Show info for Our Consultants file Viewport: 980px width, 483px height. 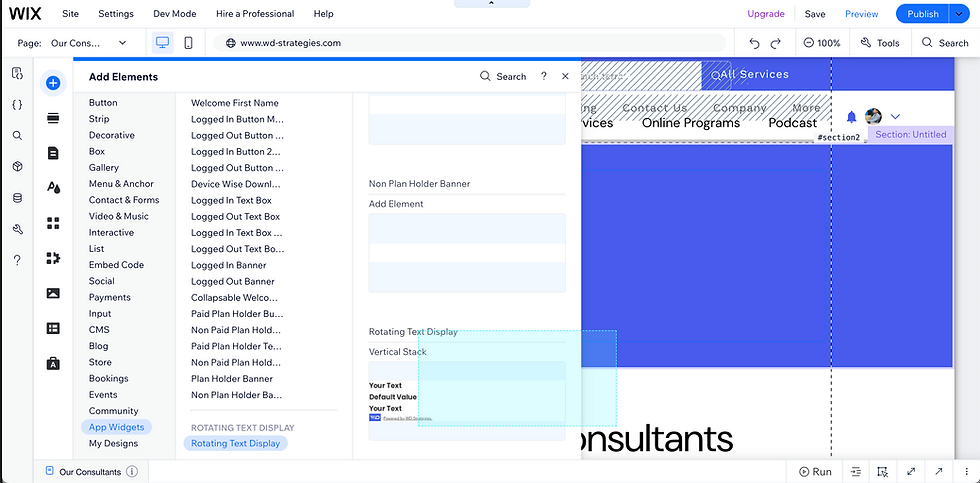point(132,472)
